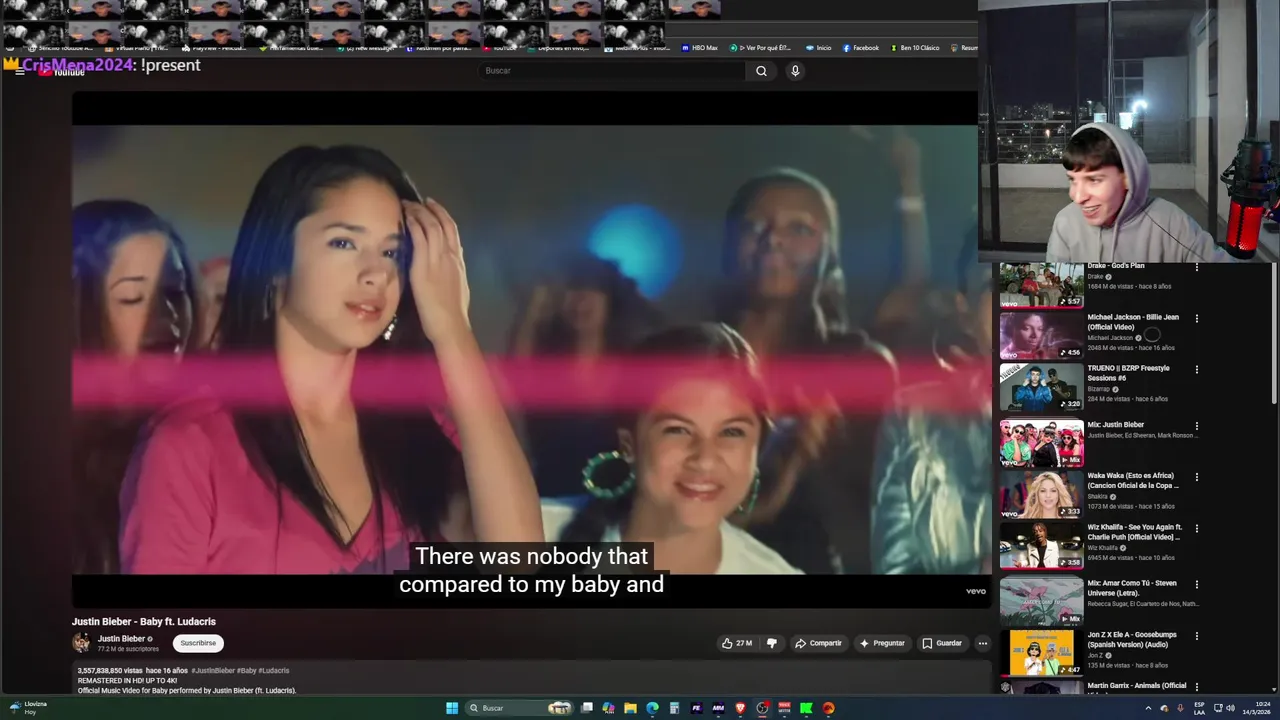Open Mix: Amar Como Tú thumbnail

1041,601
